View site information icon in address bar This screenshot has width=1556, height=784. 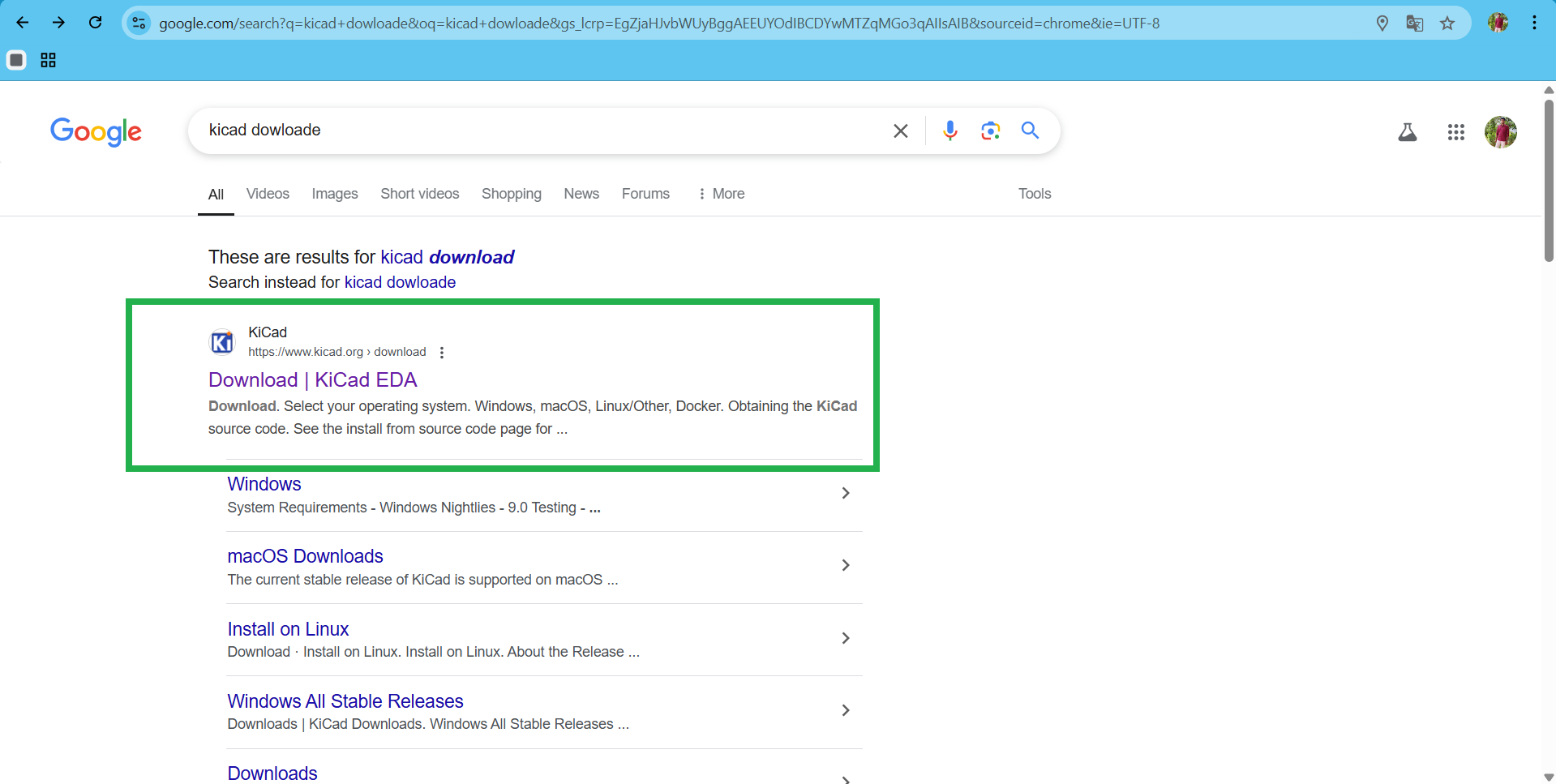point(139,23)
